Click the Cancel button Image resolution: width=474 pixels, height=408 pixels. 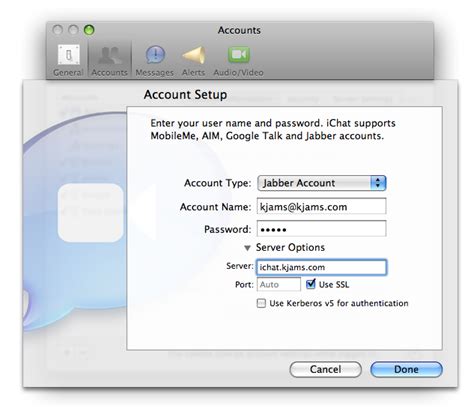click(325, 369)
